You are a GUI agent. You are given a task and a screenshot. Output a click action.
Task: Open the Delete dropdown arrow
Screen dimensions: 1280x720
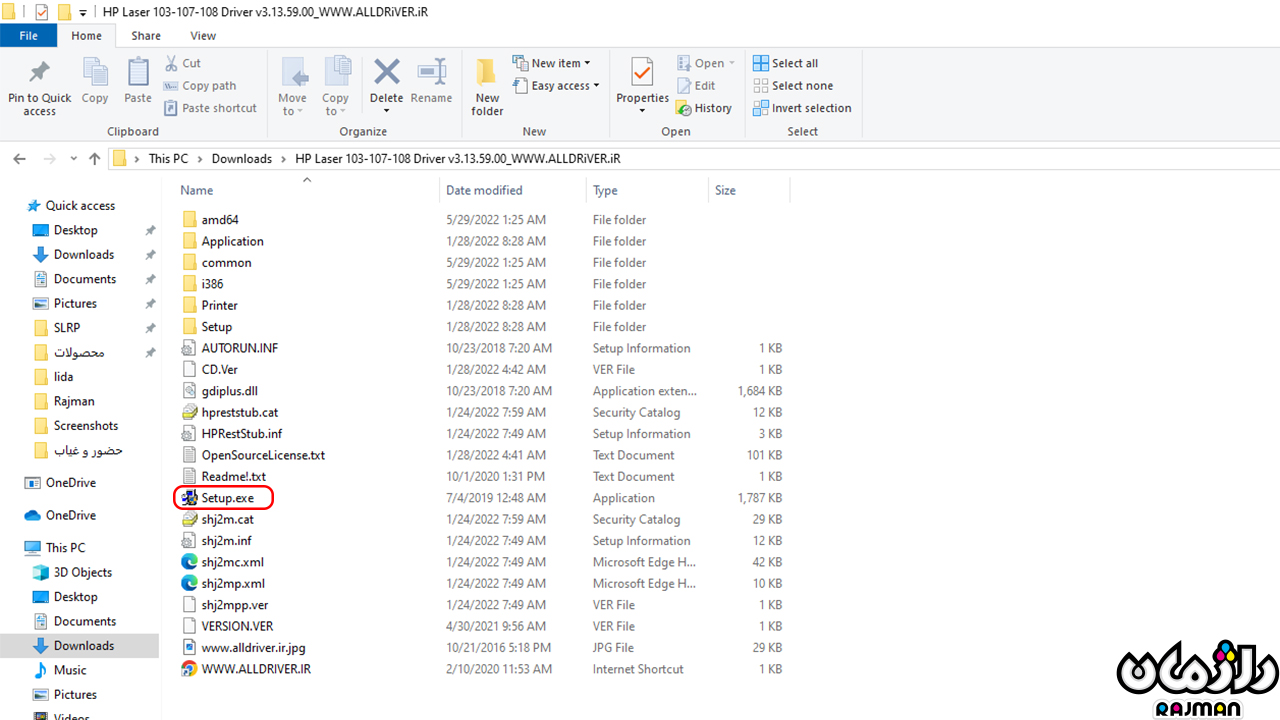click(386, 110)
